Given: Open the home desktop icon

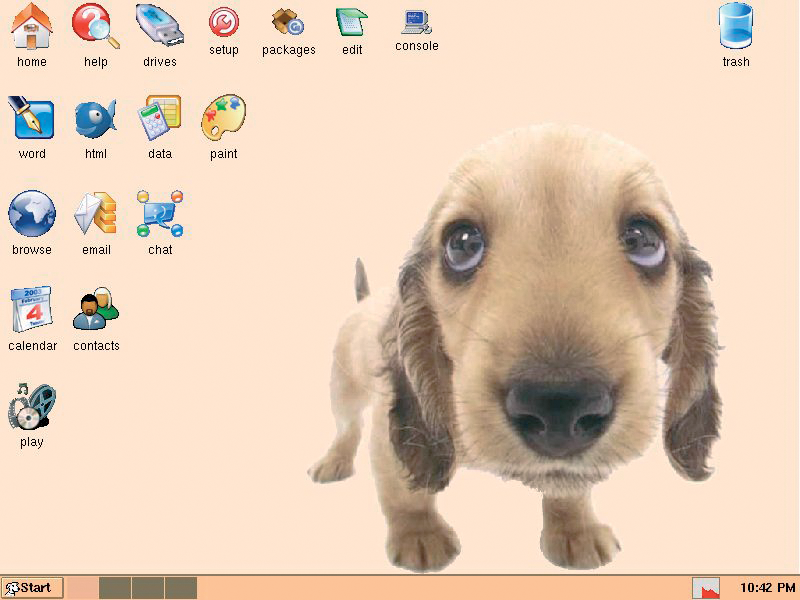Looking at the screenshot, I should (x=32, y=27).
